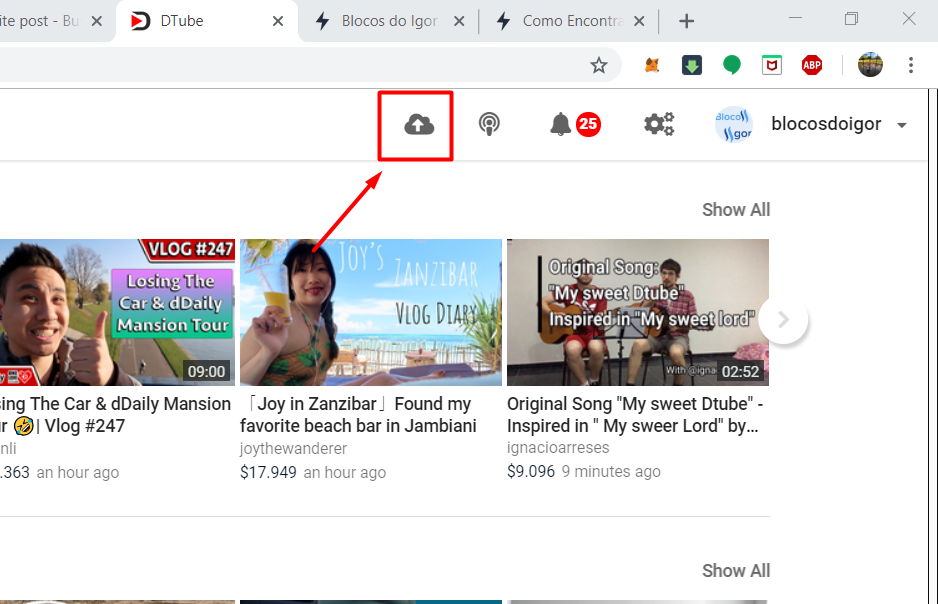Open the green Hangouts chat extension
938x604 pixels.
click(732, 65)
